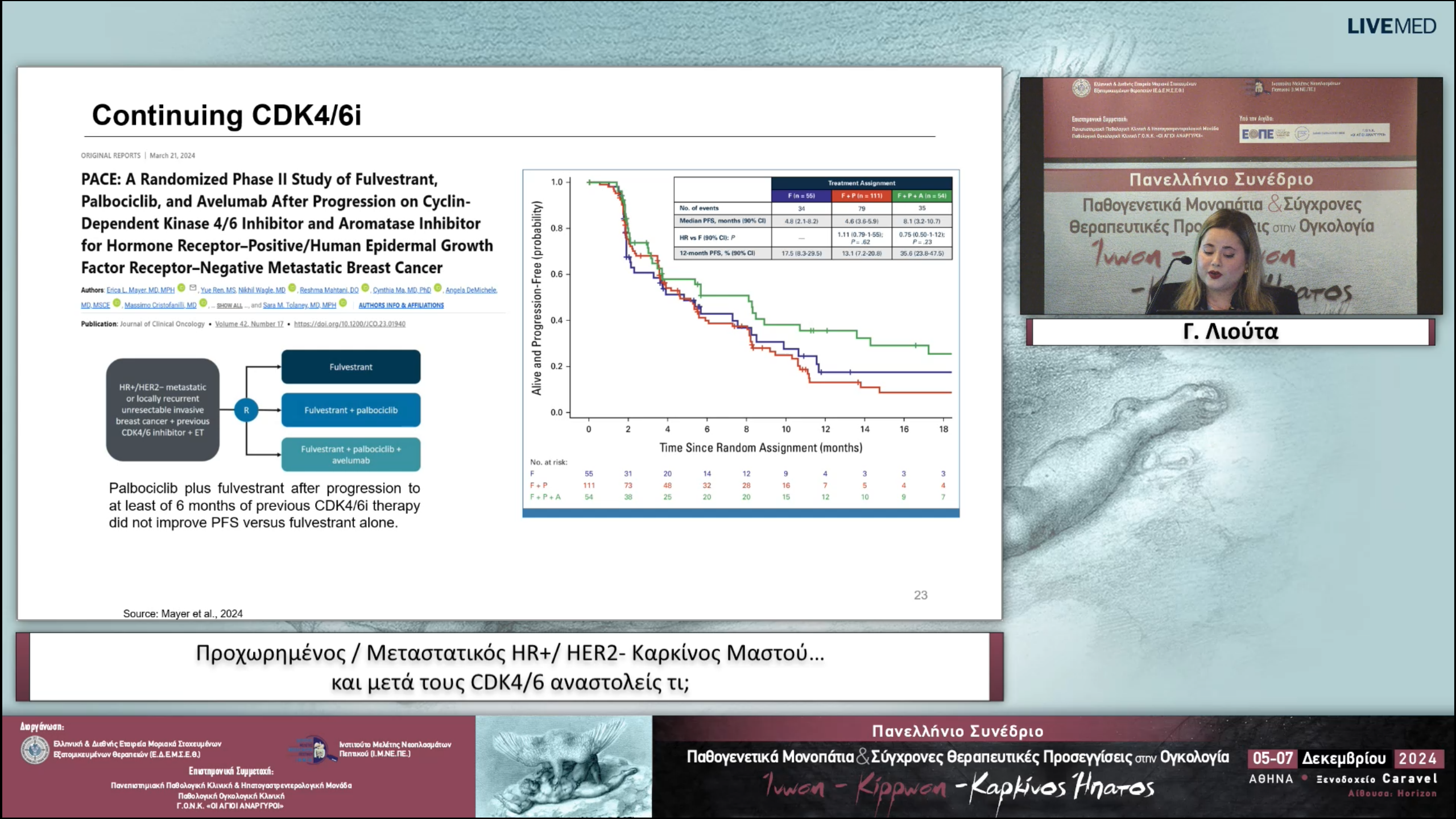Click the Source: Mayer et al., 2024 citation
Screen dimensions: 1456x819
tap(183, 614)
